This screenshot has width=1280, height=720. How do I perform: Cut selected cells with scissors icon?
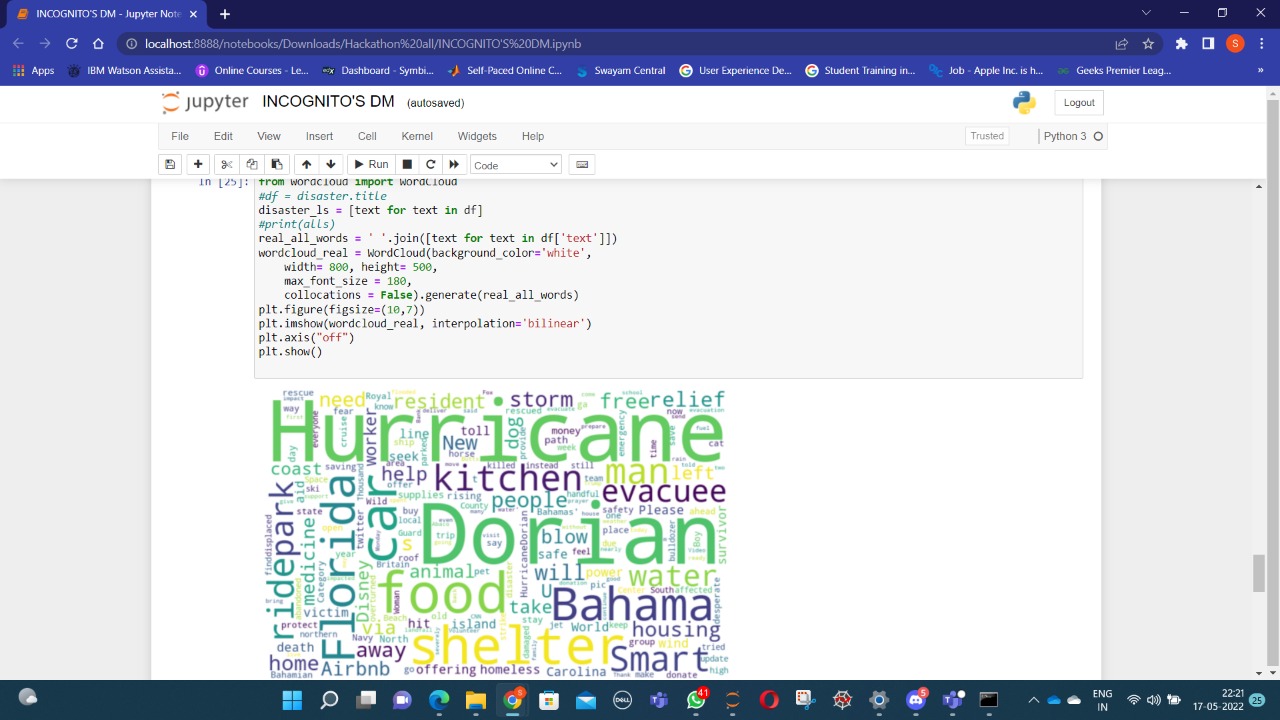point(227,164)
